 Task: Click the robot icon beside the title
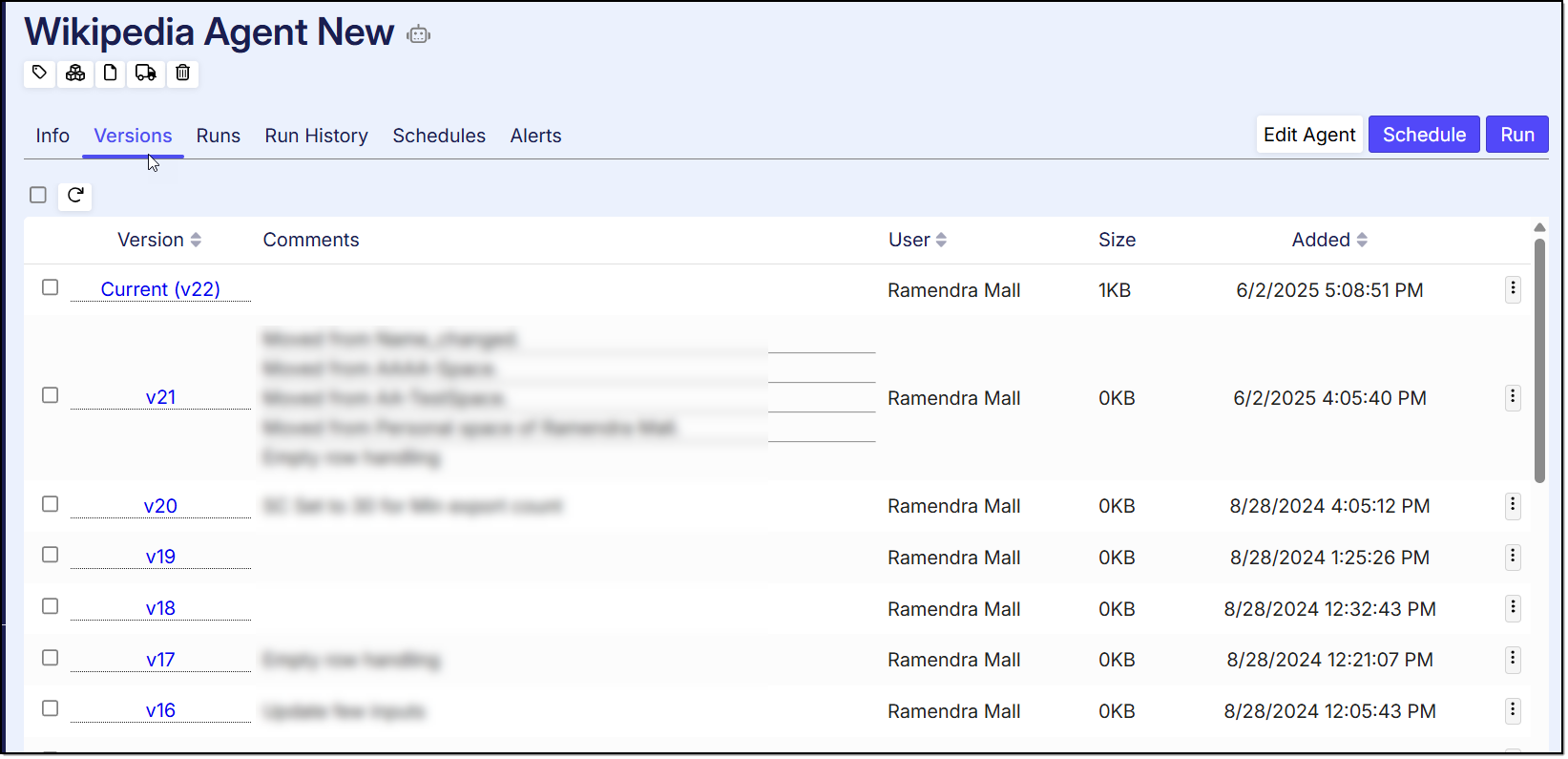coord(418,35)
